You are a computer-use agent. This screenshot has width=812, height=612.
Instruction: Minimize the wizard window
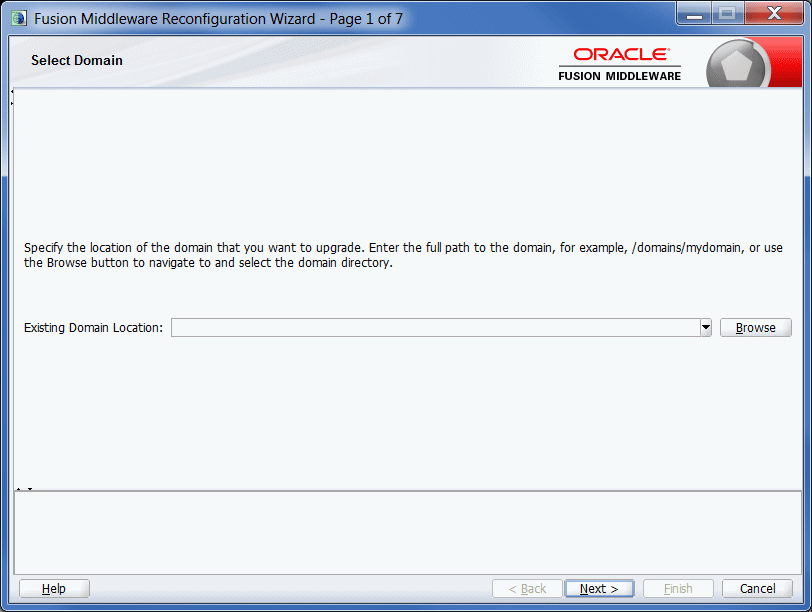(694, 14)
